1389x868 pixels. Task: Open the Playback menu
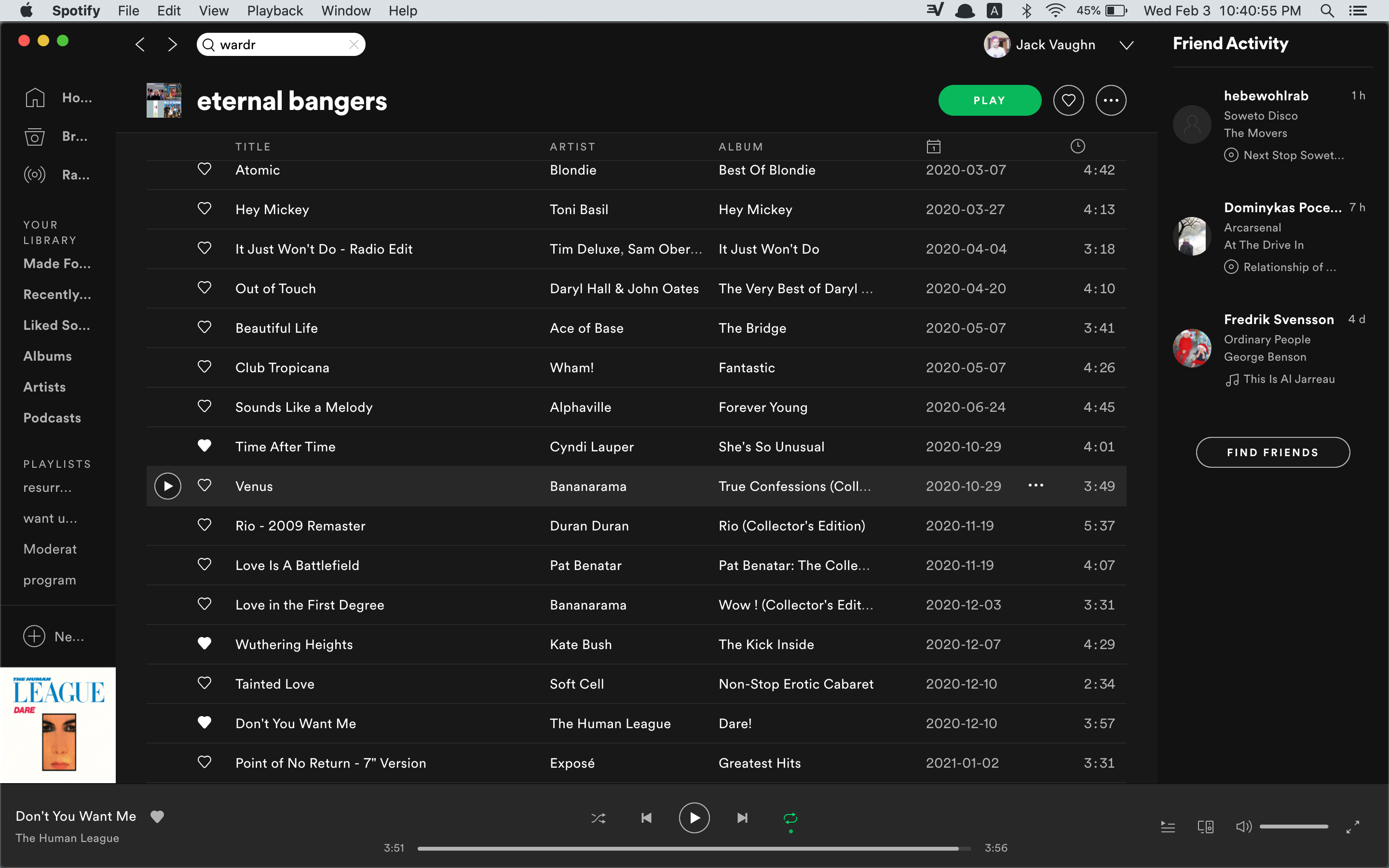tap(275, 11)
